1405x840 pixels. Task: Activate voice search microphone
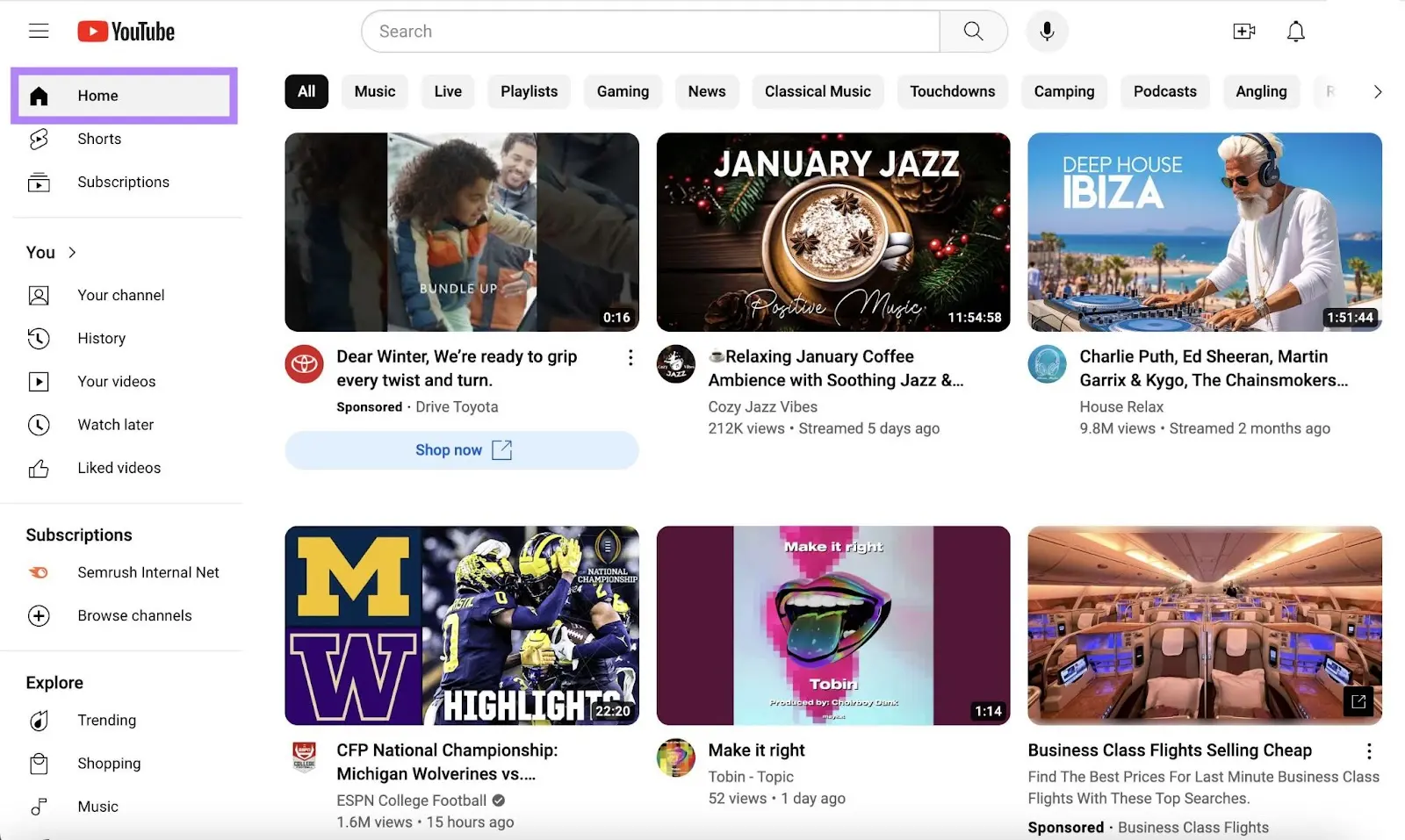1046,32
